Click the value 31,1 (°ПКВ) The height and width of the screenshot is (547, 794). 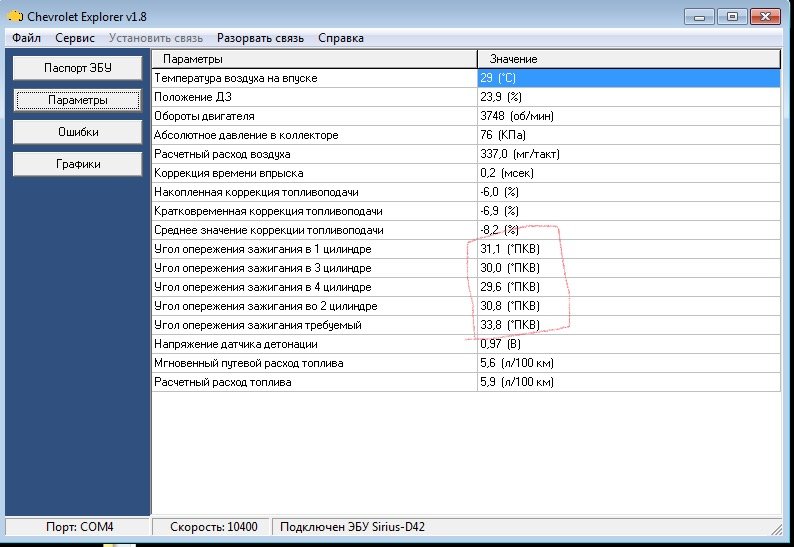coord(510,249)
